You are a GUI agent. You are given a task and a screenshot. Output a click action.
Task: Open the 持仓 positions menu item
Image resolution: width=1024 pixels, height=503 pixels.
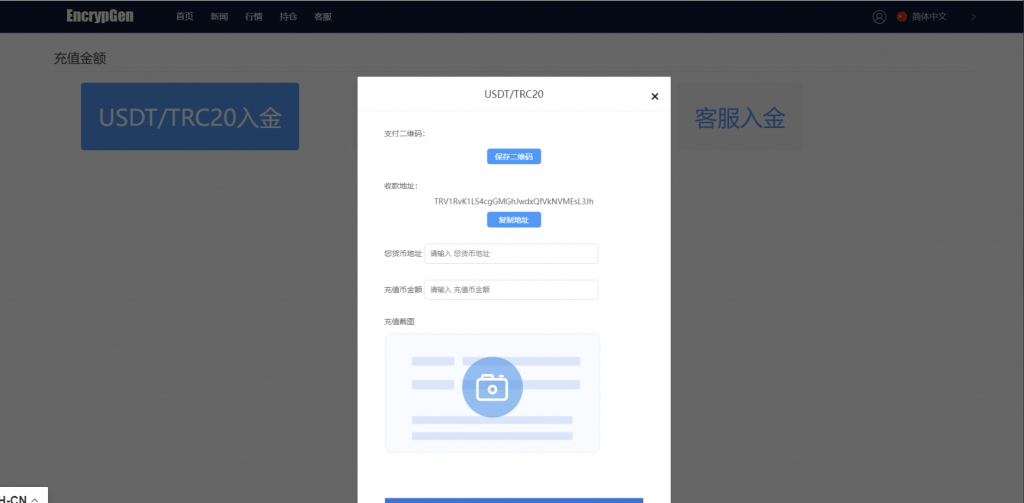click(x=288, y=17)
